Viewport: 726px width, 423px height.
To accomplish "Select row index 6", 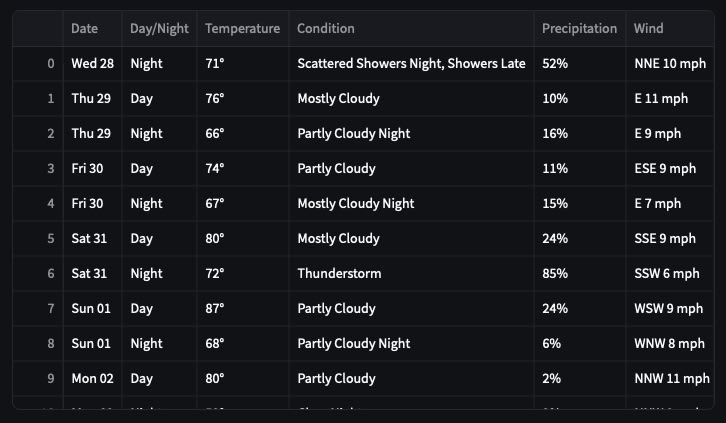I will coord(50,274).
